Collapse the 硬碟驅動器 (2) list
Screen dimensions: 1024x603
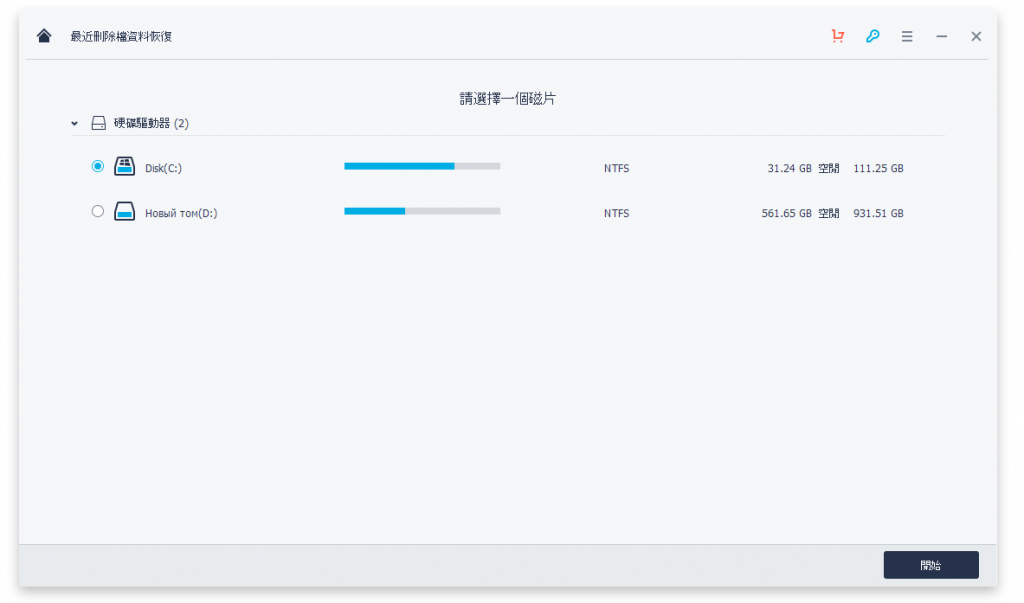point(74,124)
